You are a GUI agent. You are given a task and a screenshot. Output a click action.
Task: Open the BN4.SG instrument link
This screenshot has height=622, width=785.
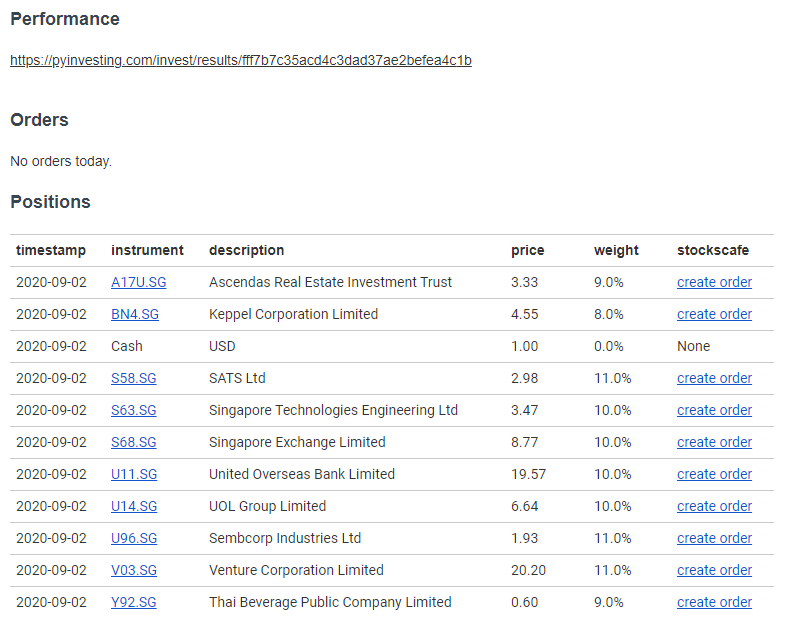[x=135, y=315]
